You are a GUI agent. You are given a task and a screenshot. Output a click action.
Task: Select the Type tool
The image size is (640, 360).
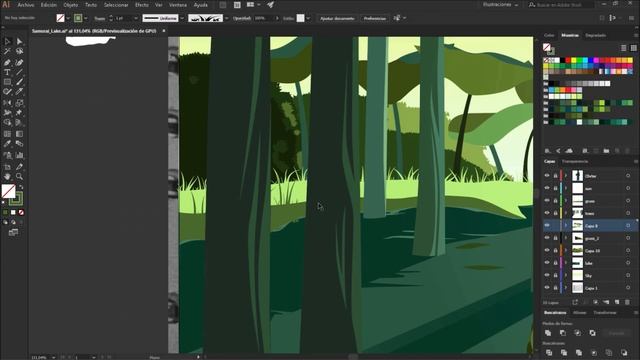coord(7,72)
